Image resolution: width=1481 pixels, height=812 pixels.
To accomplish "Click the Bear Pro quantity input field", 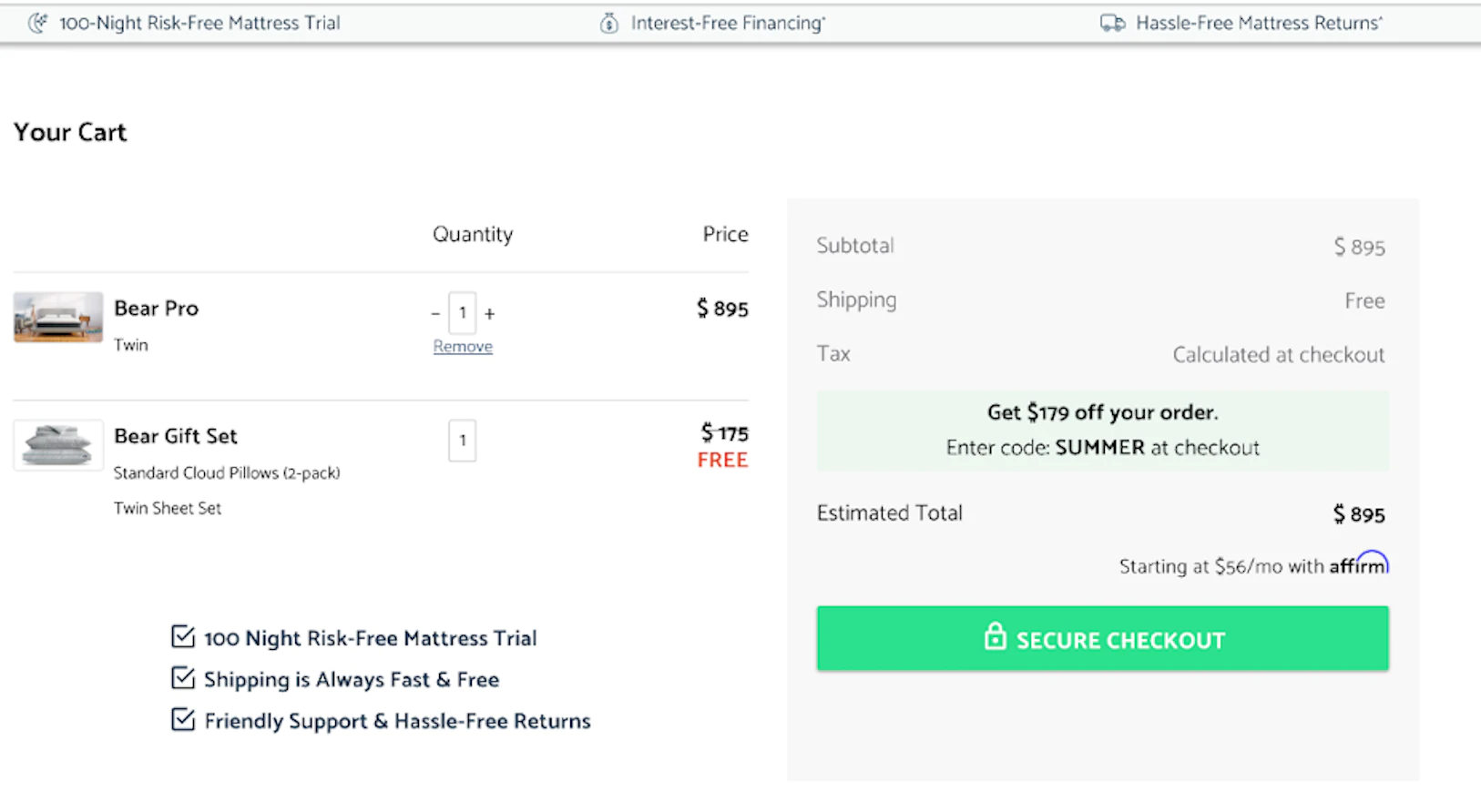I will pyautogui.click(x=463, y=313).
